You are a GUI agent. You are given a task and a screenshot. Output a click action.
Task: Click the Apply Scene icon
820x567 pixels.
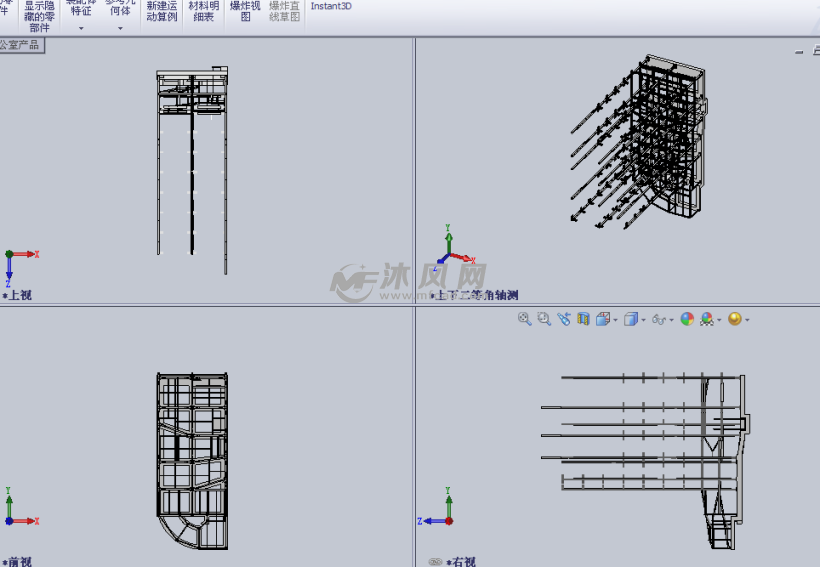[707, 319]
